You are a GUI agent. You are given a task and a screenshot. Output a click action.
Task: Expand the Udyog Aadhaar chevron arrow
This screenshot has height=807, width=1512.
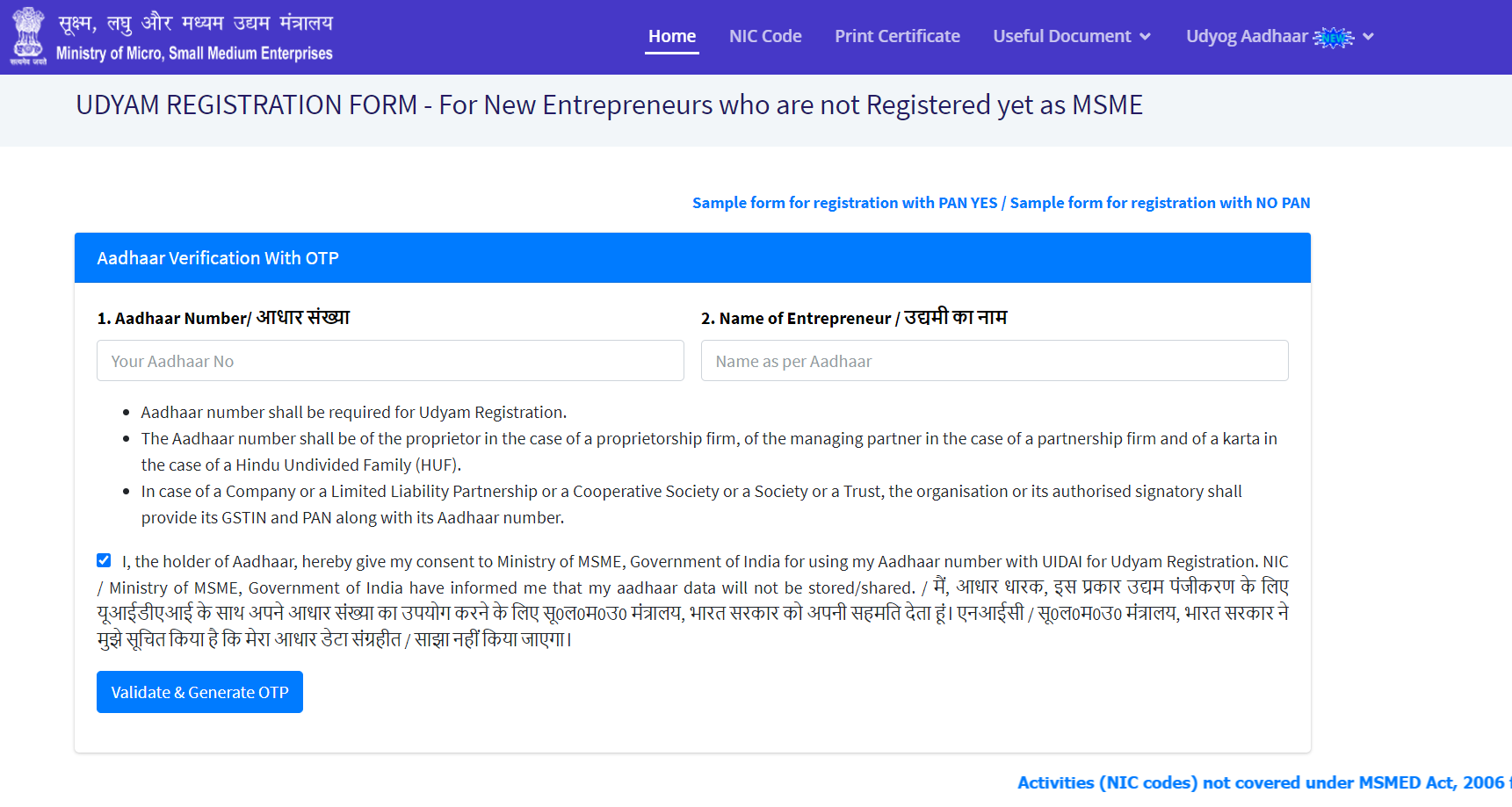click(x=1368, y=37)
